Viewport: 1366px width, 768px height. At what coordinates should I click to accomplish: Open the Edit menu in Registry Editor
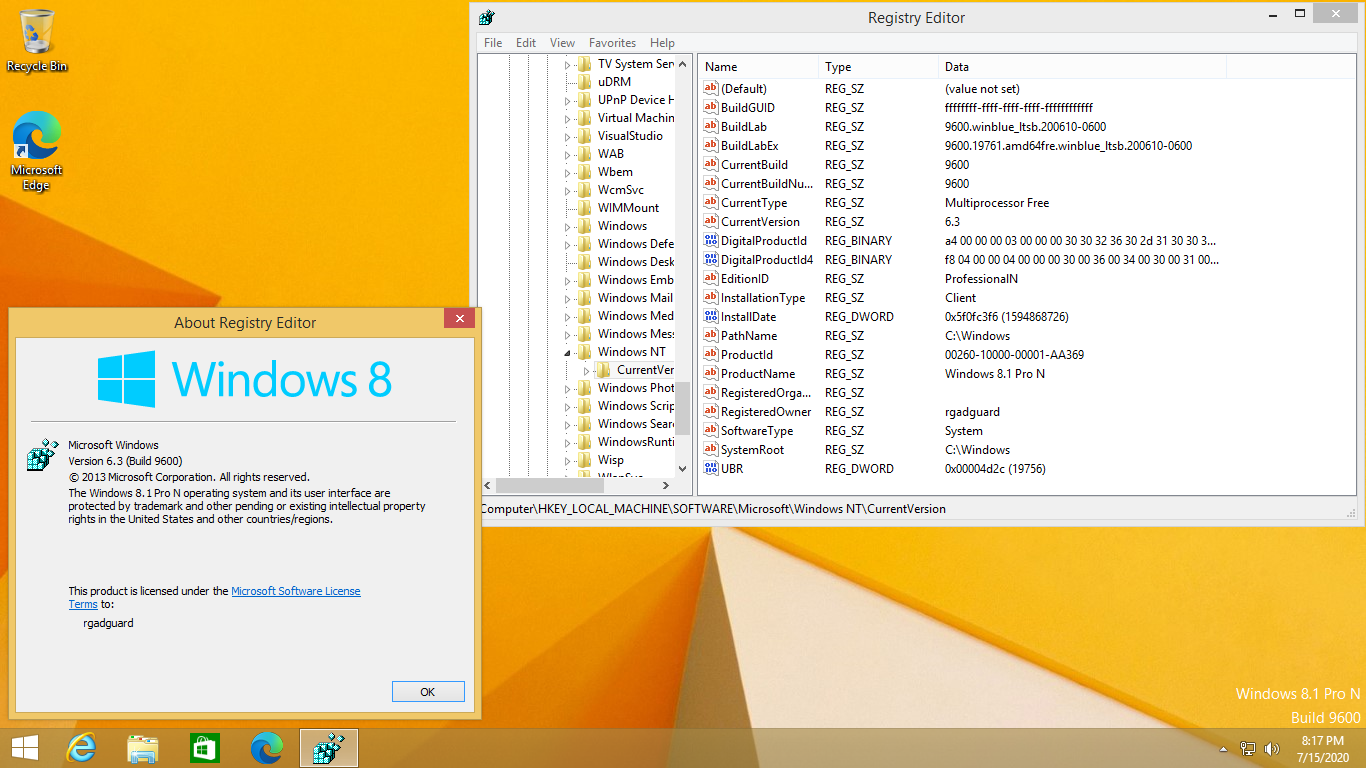(526, 43)
